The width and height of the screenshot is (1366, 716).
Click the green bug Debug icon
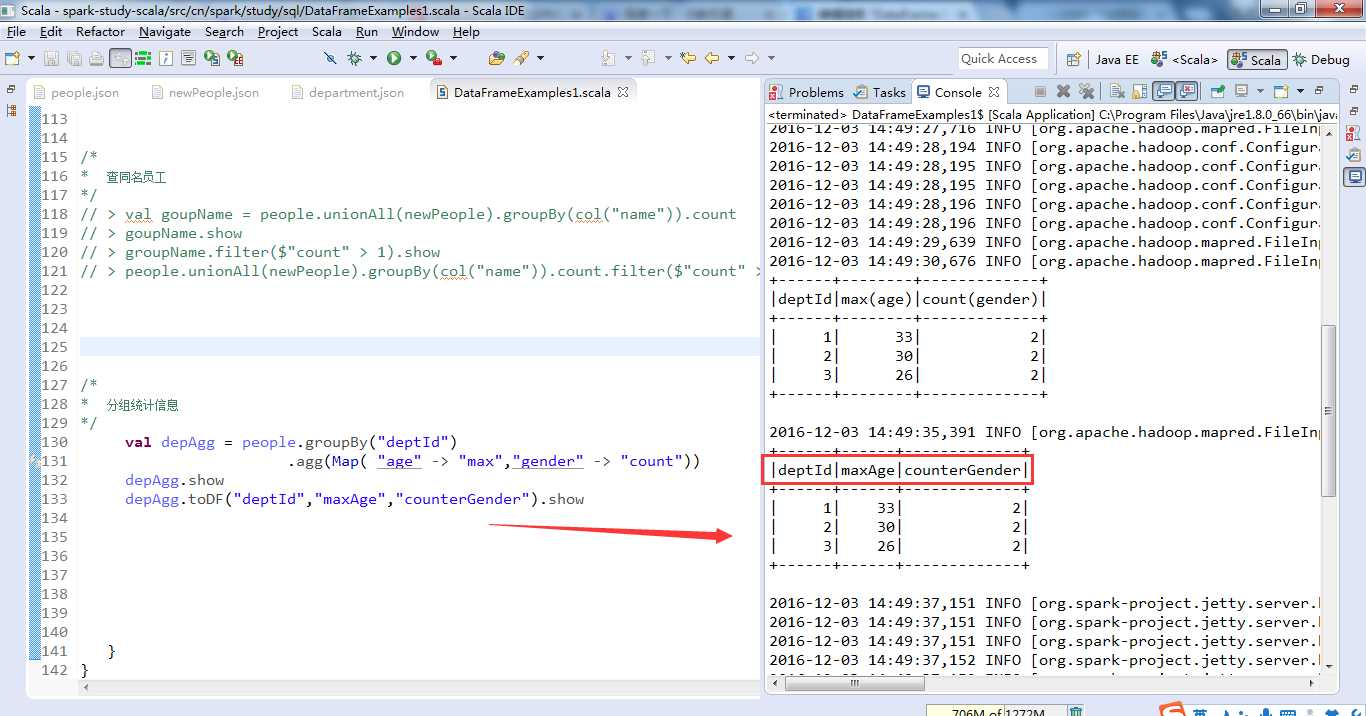click(354, 58)
